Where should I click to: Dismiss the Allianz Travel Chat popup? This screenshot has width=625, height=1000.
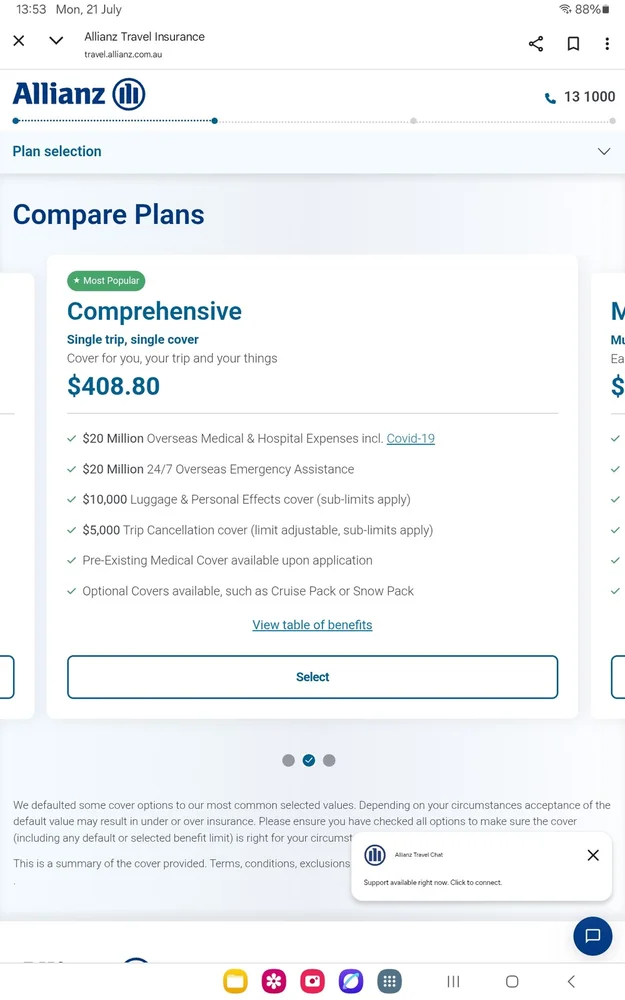pyautogui.click(x=593, y=855)
